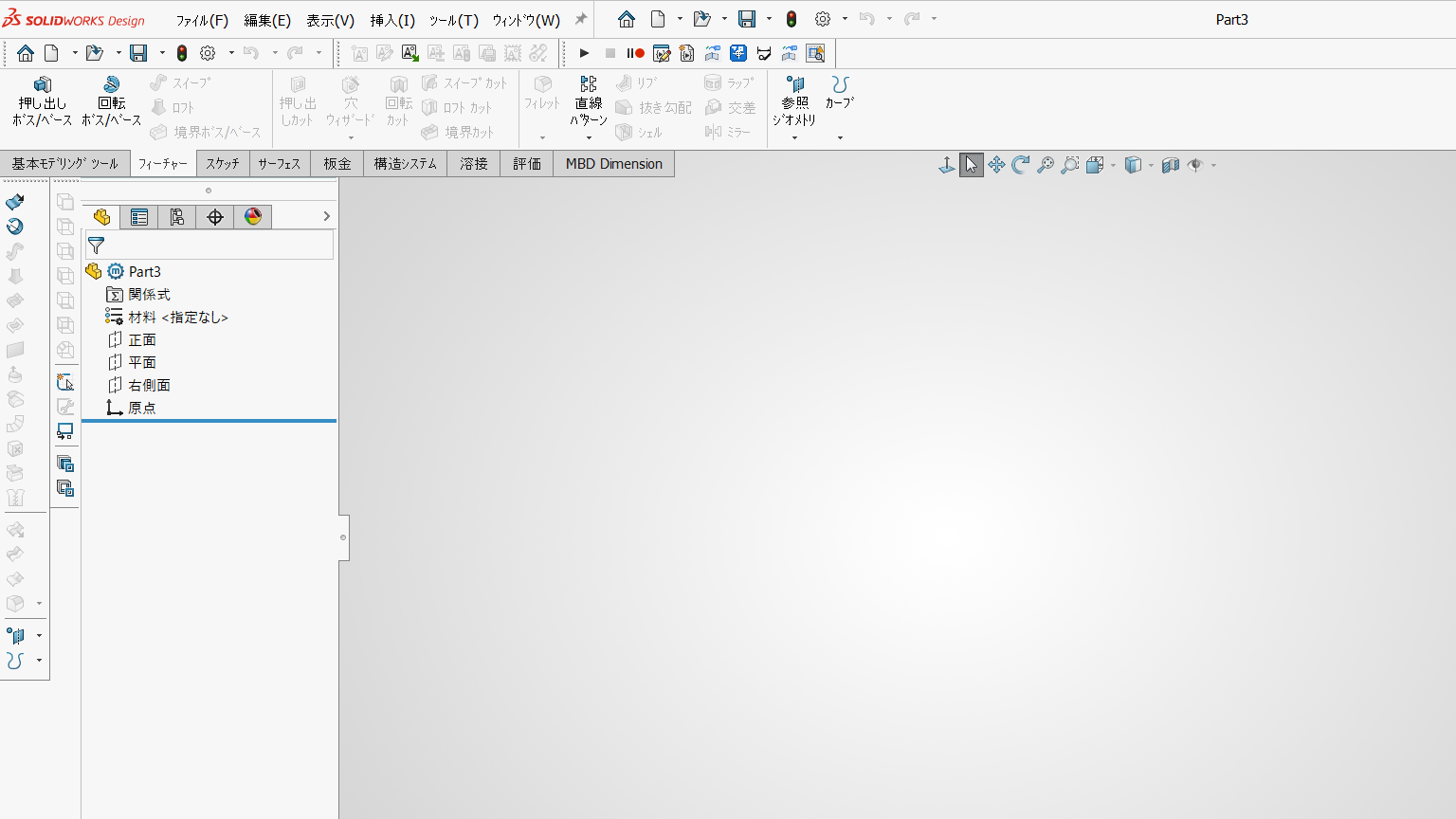The height and width of the screenshot is (819, 1456).
Task: Click the feature tree filter field
Action: 209,246
